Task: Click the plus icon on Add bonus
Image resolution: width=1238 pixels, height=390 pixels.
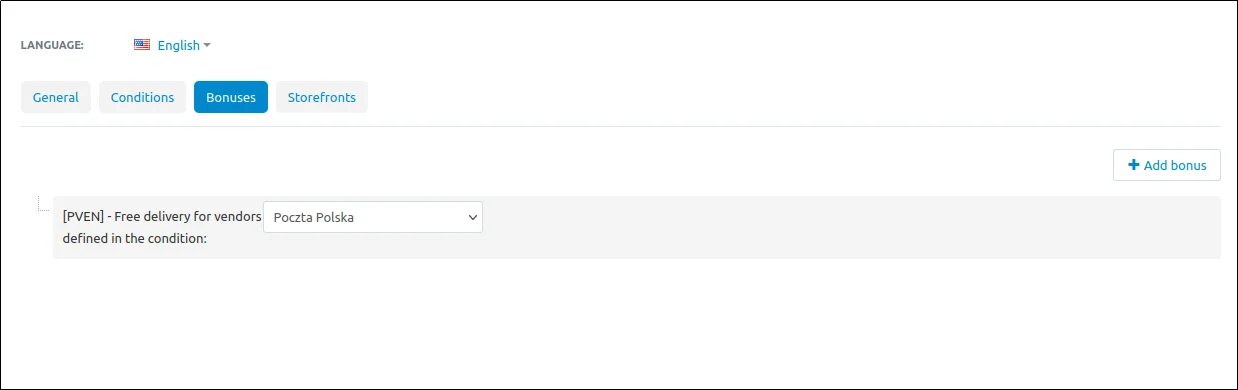Action: coord(1134,165)
